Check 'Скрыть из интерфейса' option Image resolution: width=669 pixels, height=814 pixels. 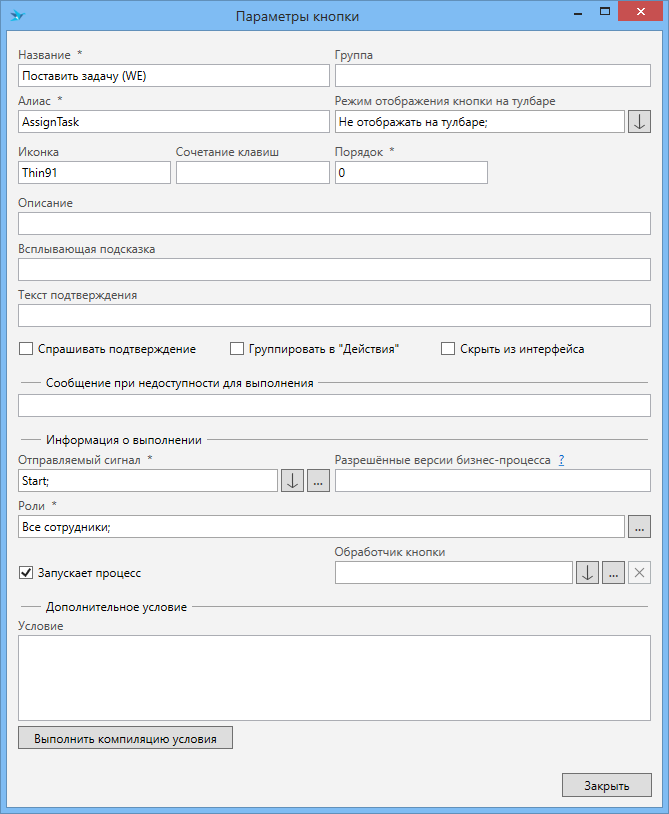(448, 349)
